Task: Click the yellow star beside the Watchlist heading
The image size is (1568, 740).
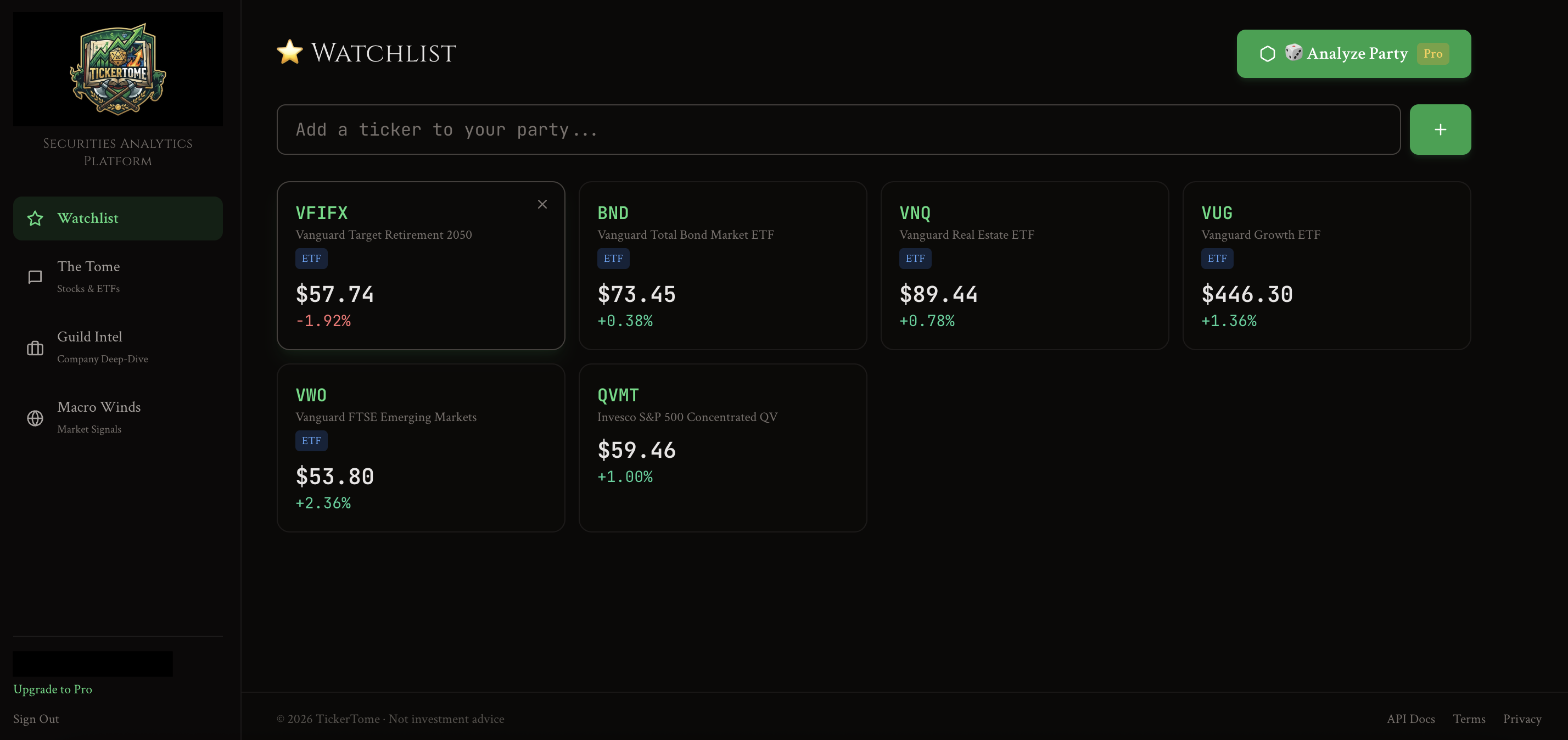Action: [x=290, y=52]
